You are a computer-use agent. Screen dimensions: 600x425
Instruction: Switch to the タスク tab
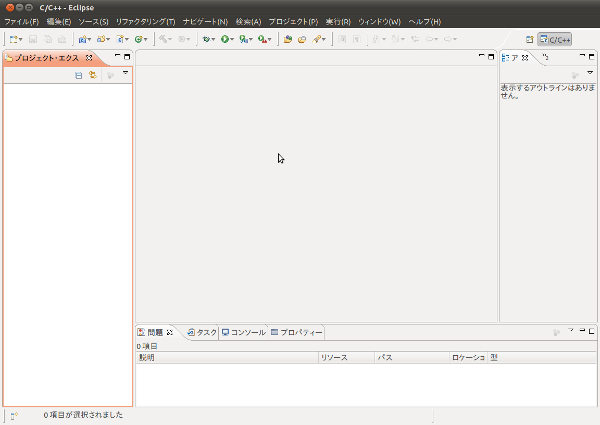(x=202, y=332)
